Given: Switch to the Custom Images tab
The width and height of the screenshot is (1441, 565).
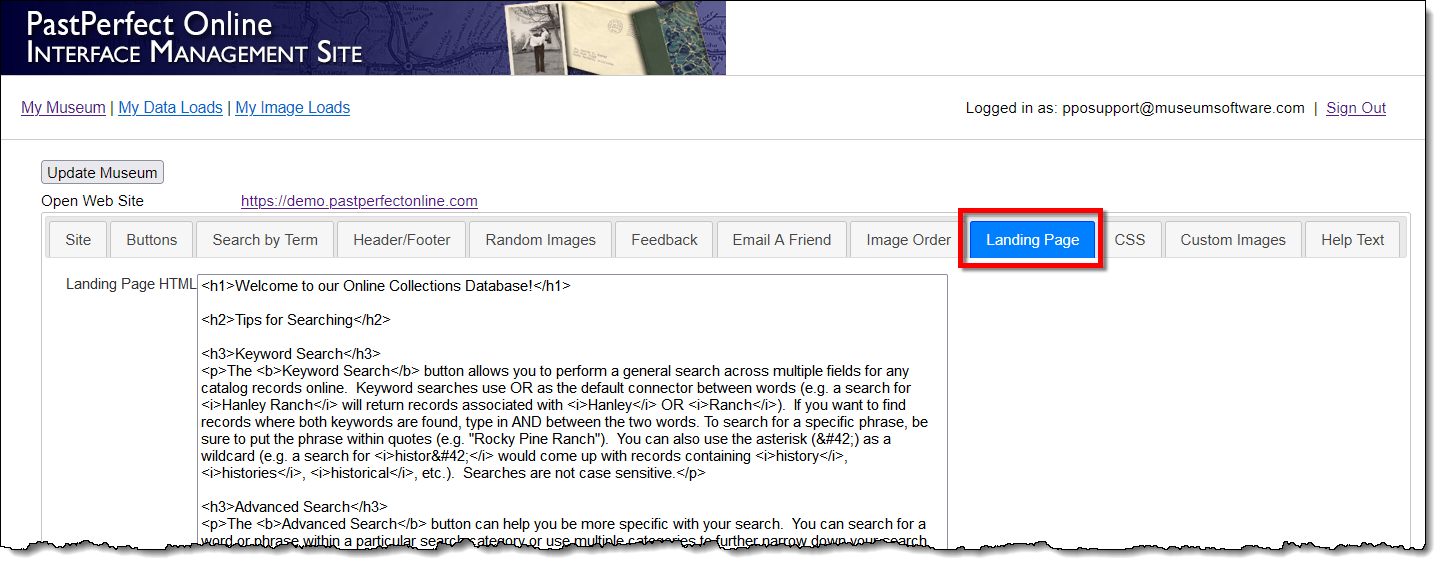Looking at the screenshot, I should click(1232, 240).
